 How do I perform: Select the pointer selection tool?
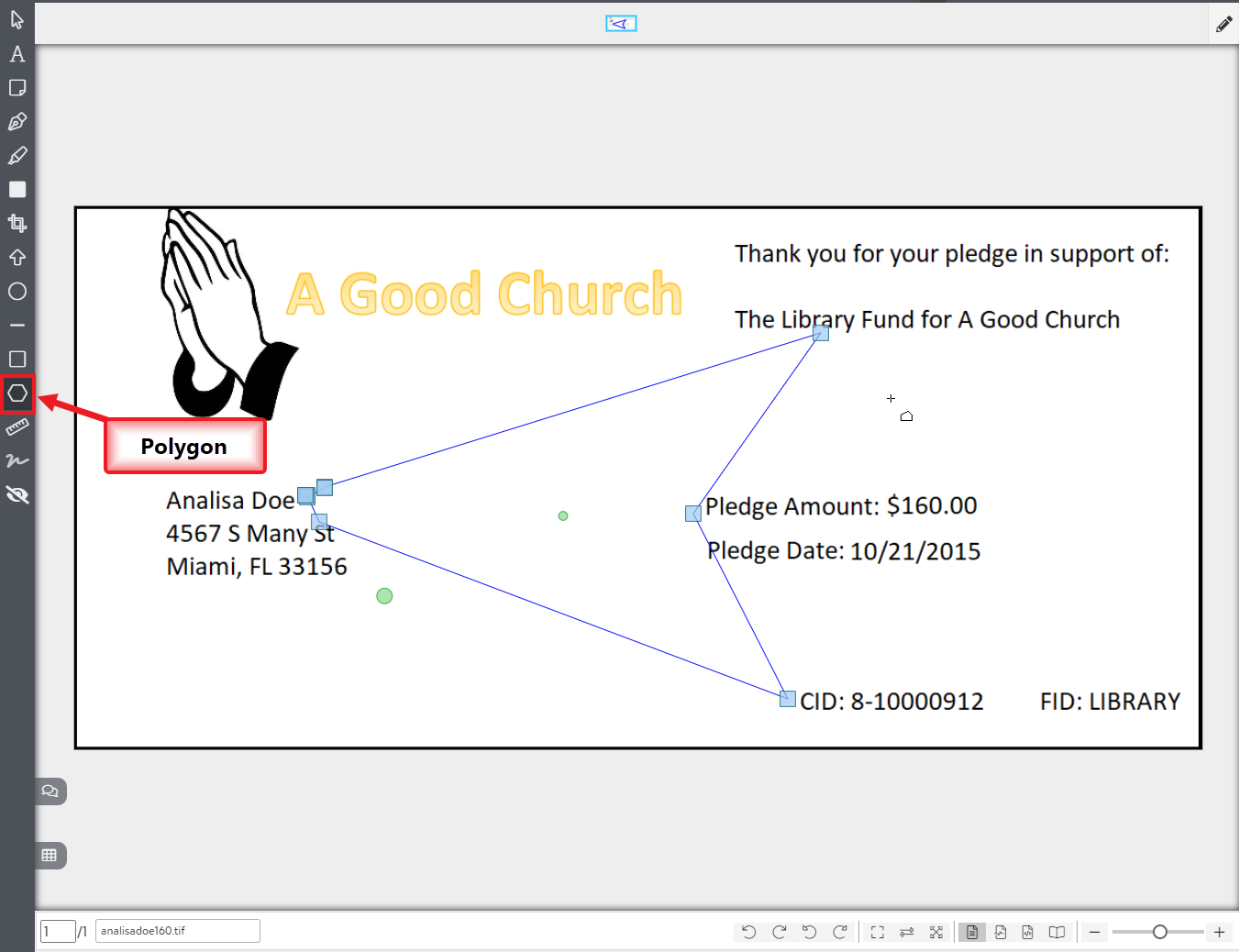coord(17,19)
